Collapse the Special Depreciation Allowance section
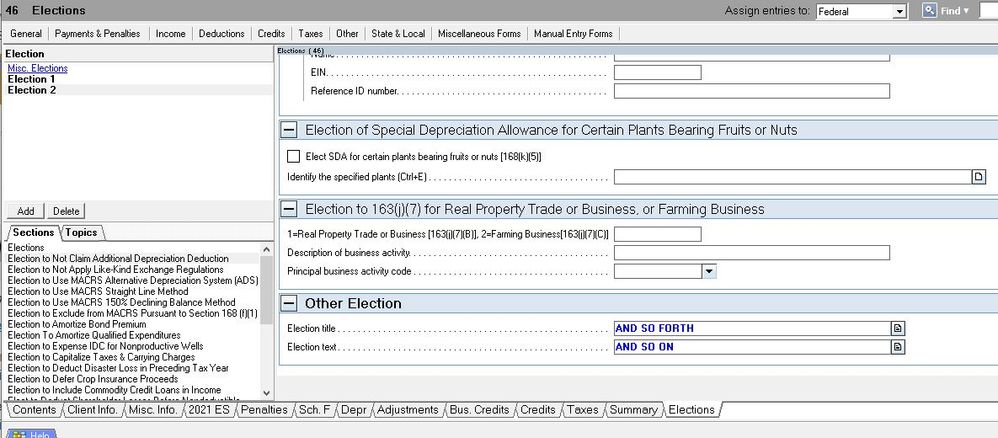Screen dimensions: 998x438 pos(289,130)
